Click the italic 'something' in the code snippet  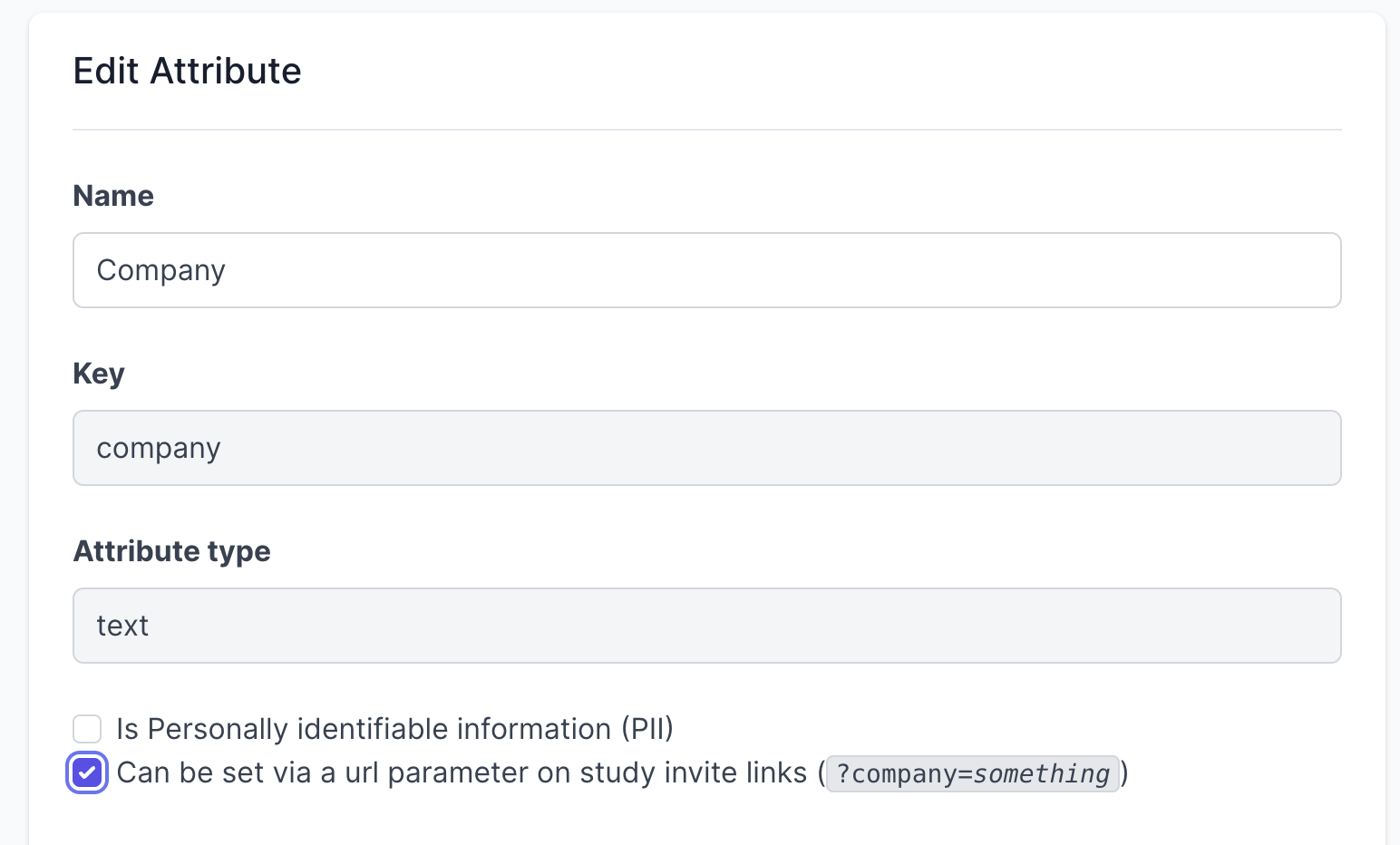[1042, 774]
